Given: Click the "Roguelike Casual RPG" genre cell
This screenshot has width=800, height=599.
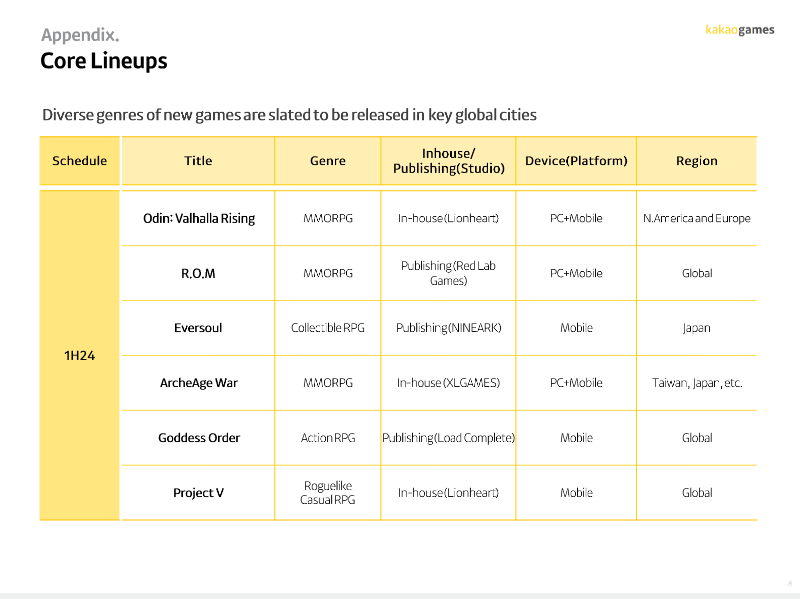Looking at the screenshot, I should 328,493.
